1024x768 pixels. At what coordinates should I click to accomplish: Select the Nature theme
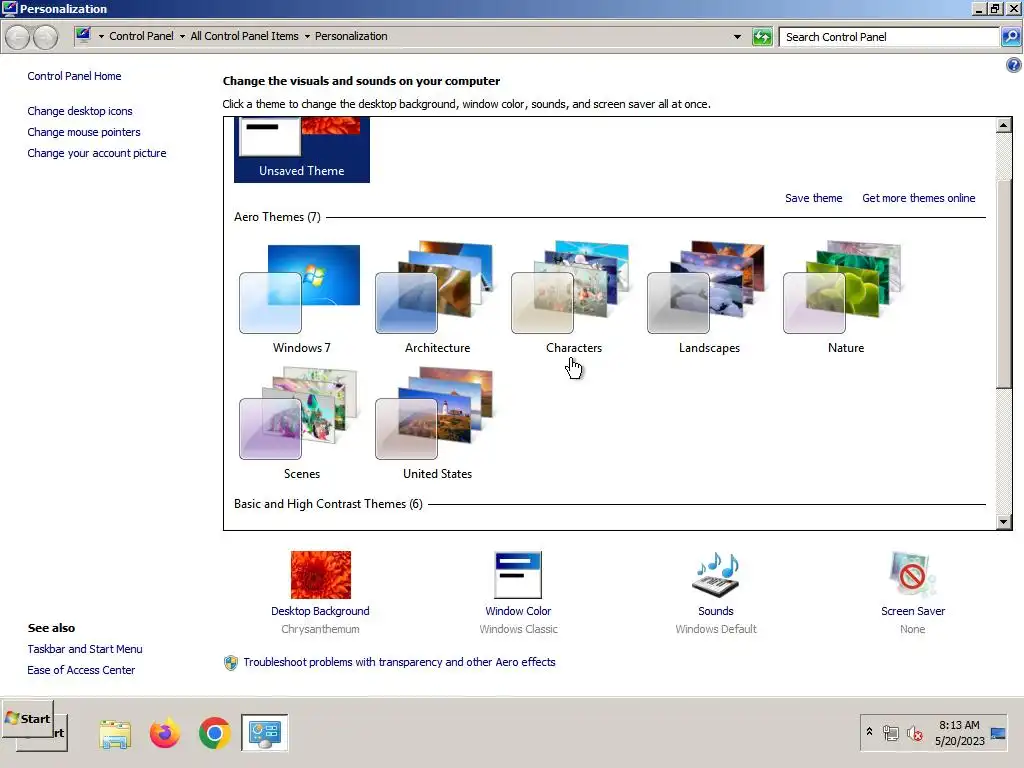click(845, 299)
